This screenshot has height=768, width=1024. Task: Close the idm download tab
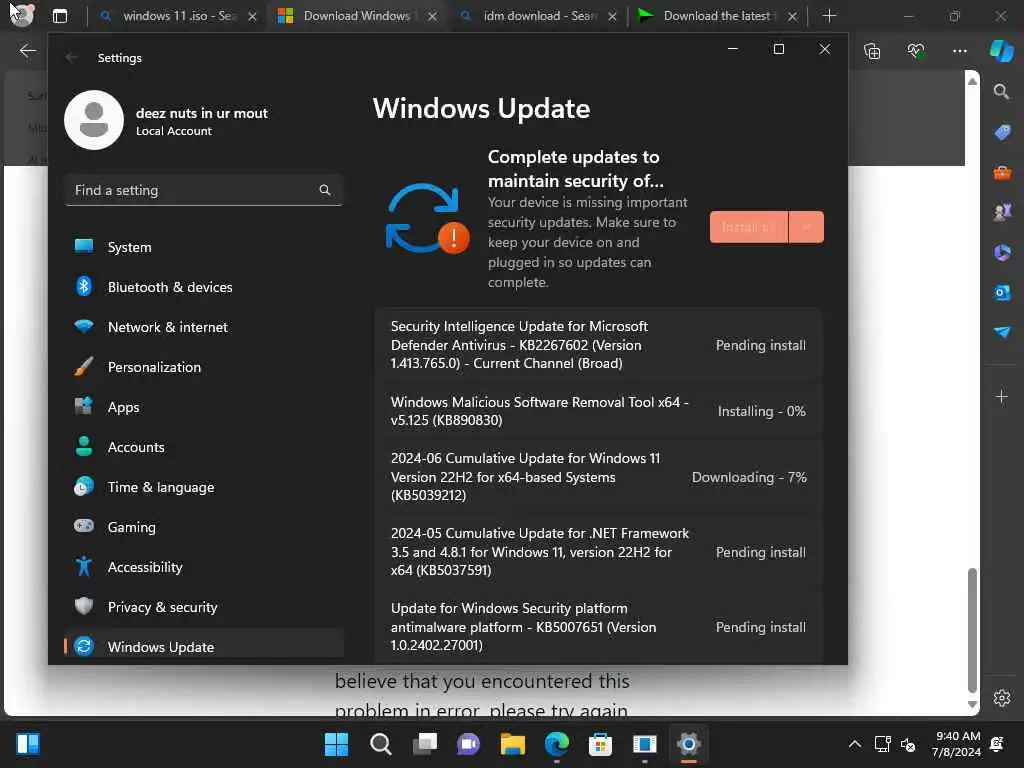click(x=612, y=16)
